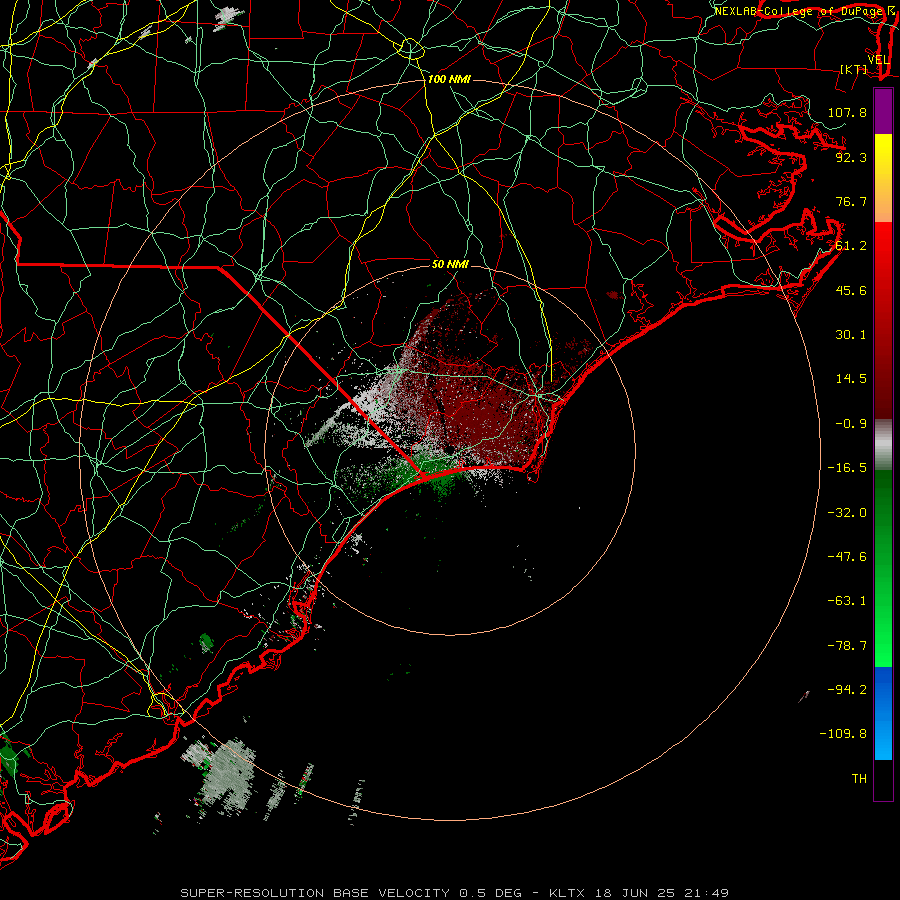The image size is (900, 900).
Task: Click the 100 NMI range ring label
Action: click(x=449, y=79)
